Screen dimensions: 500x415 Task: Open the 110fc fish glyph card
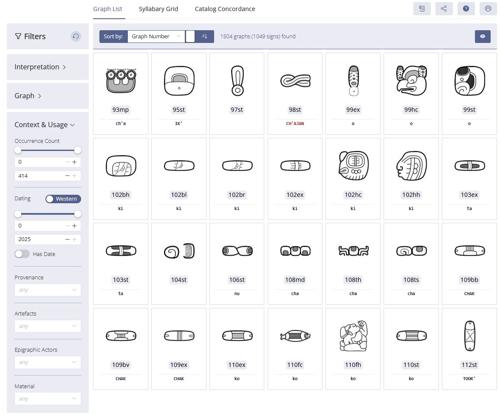295,349
